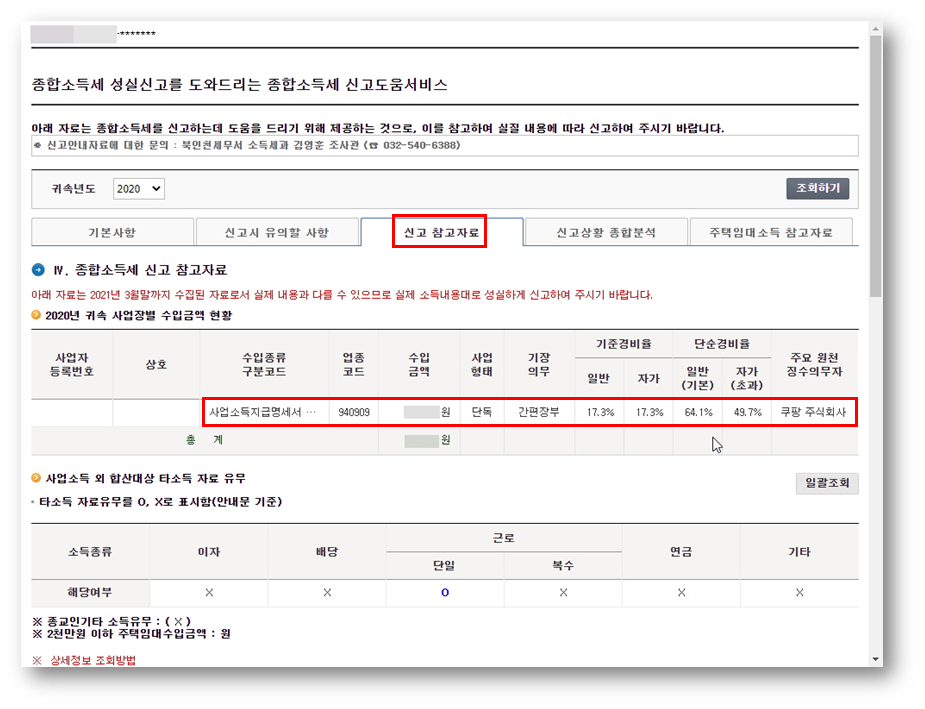Click the X mark under 연금
The width and height of the screenshot is (925, 709).
tap(681, 592)
